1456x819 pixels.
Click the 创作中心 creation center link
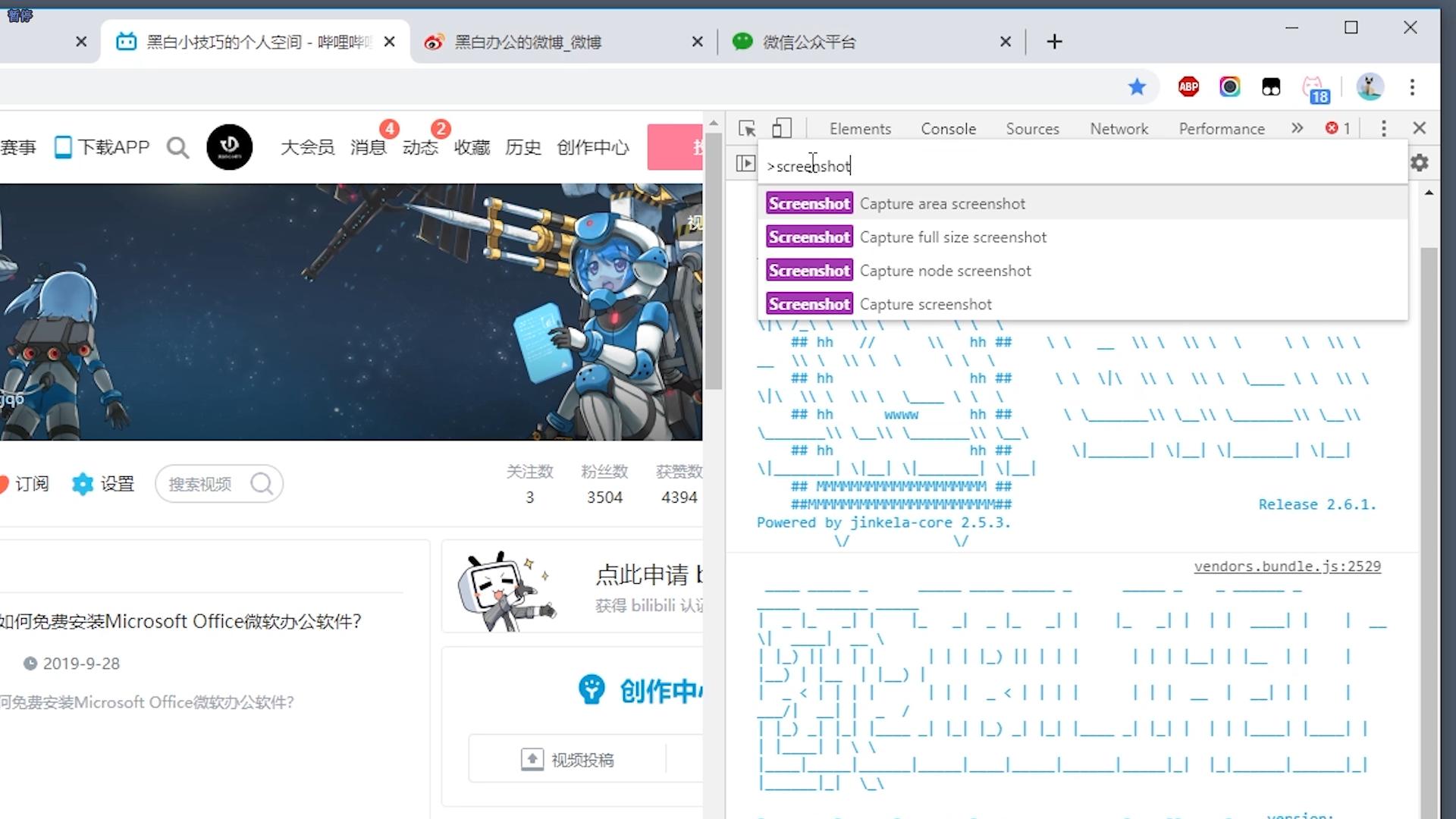tap(592, 147)
